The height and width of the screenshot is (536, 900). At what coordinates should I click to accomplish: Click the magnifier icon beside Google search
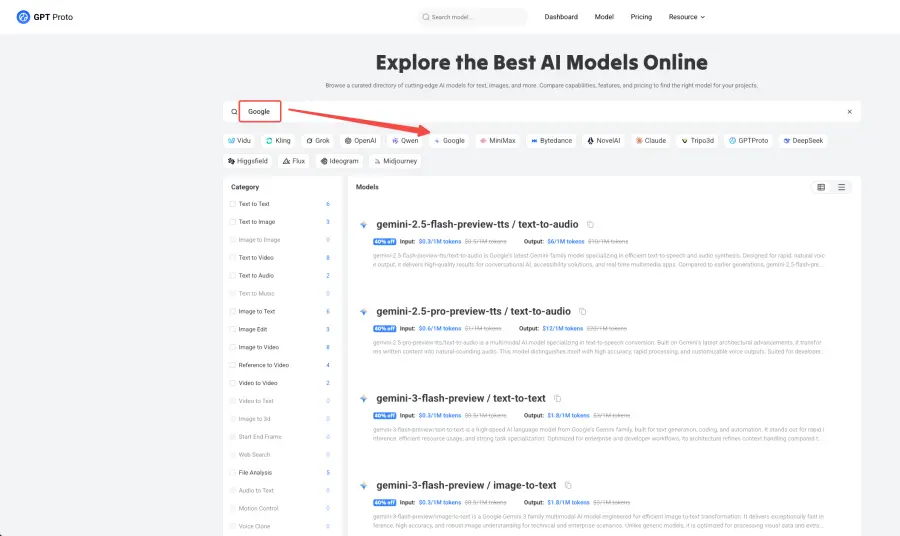click(x=234, y=112)
